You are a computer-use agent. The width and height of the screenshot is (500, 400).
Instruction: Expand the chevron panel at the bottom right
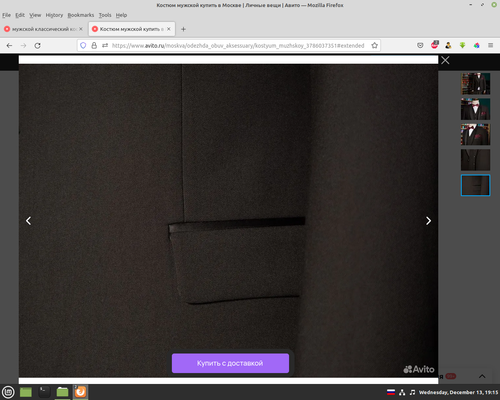pos(482,376)
